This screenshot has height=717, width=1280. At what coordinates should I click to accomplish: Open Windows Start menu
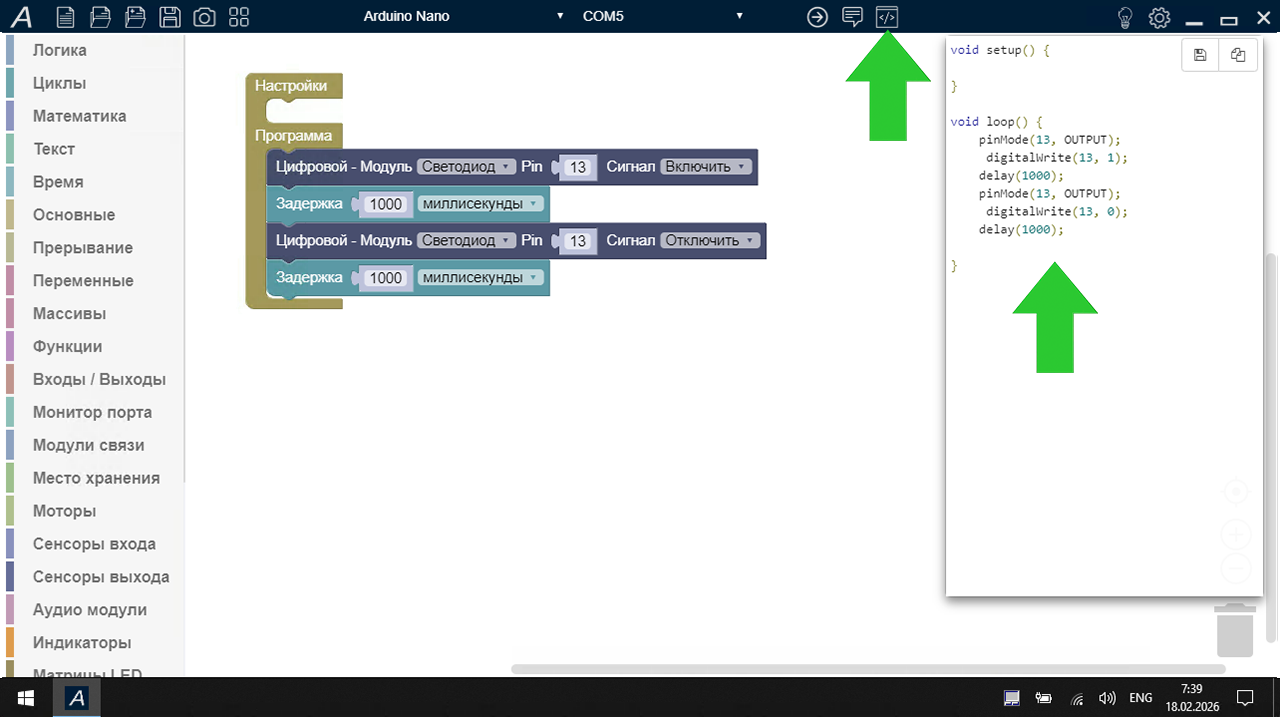tap(24, 698)
